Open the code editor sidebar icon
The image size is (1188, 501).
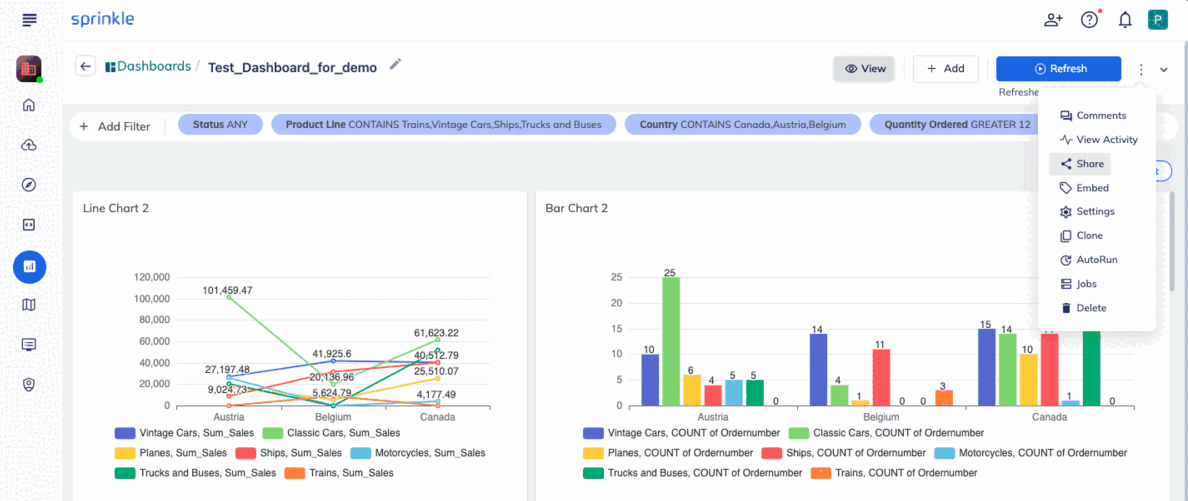pyautogui.click(x=29, y=224)
